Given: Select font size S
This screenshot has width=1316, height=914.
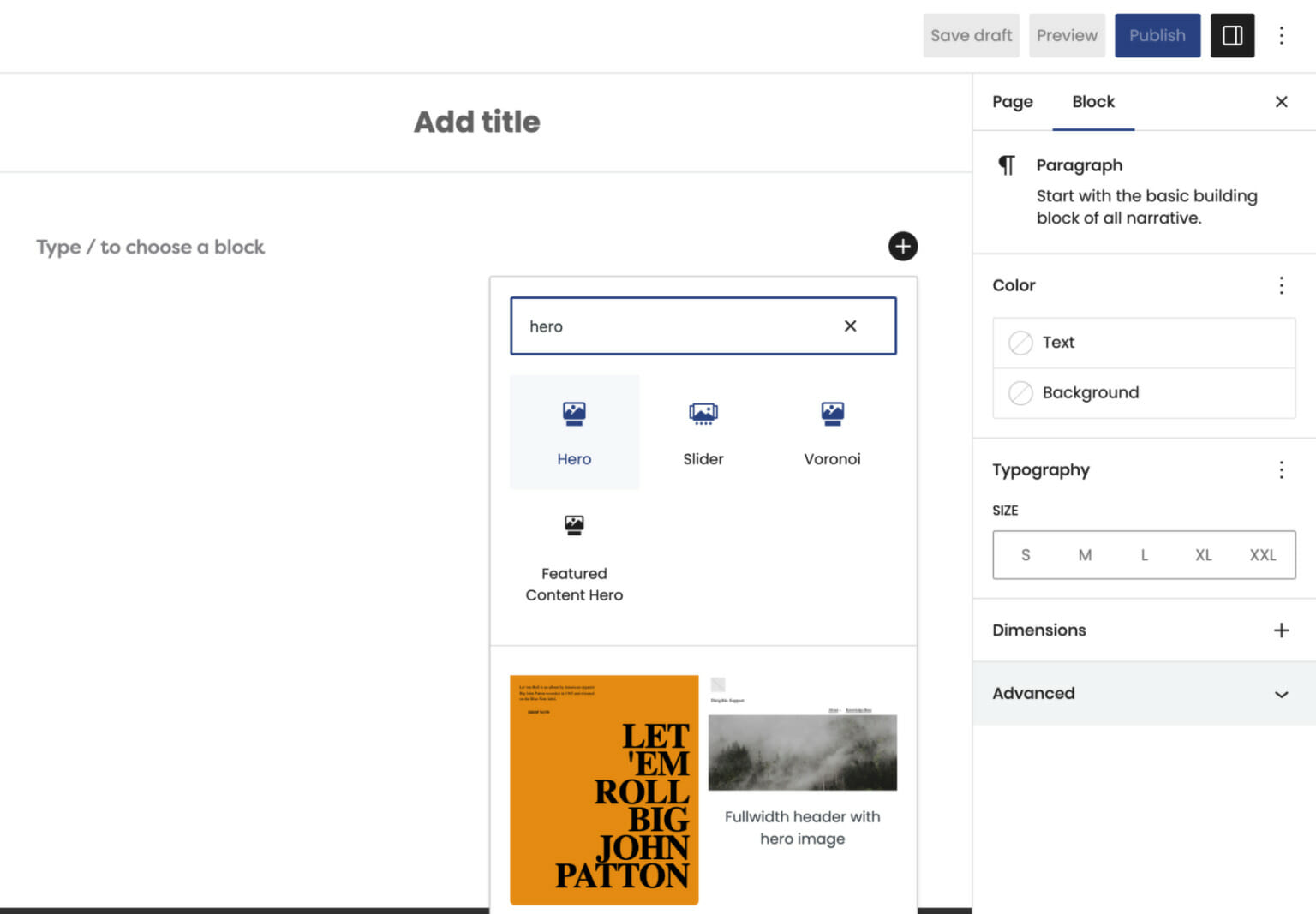Looking at the screenshot, I should 1026,555.
